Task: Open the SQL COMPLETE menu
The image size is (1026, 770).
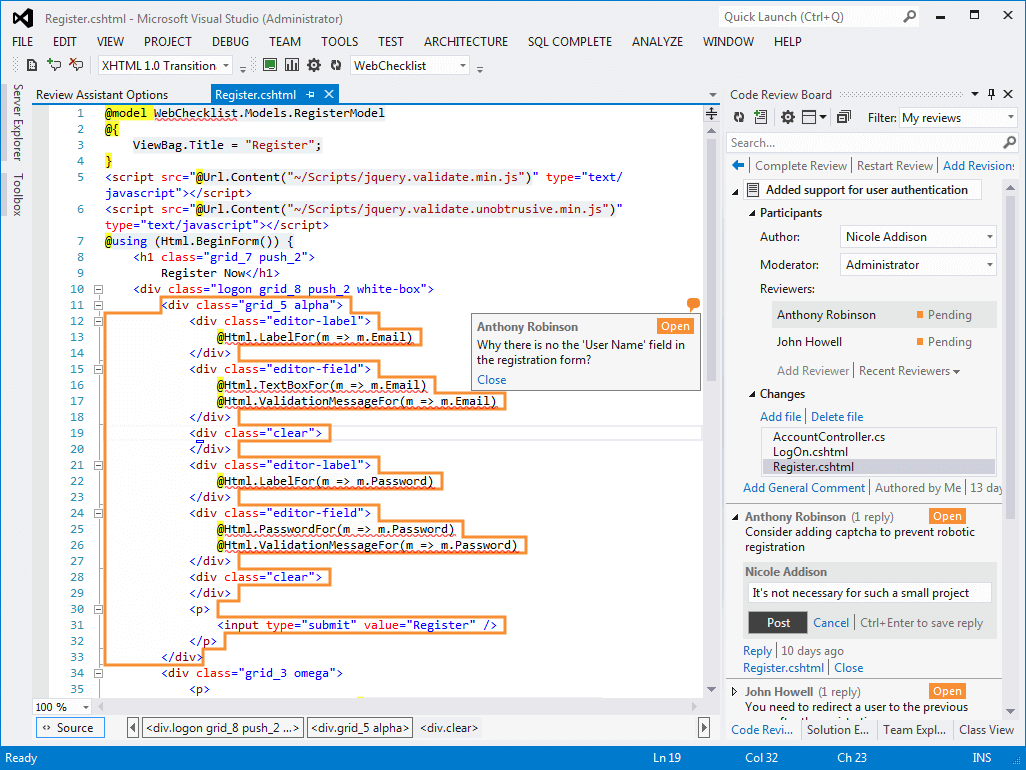Action: [x=570, y=42]
